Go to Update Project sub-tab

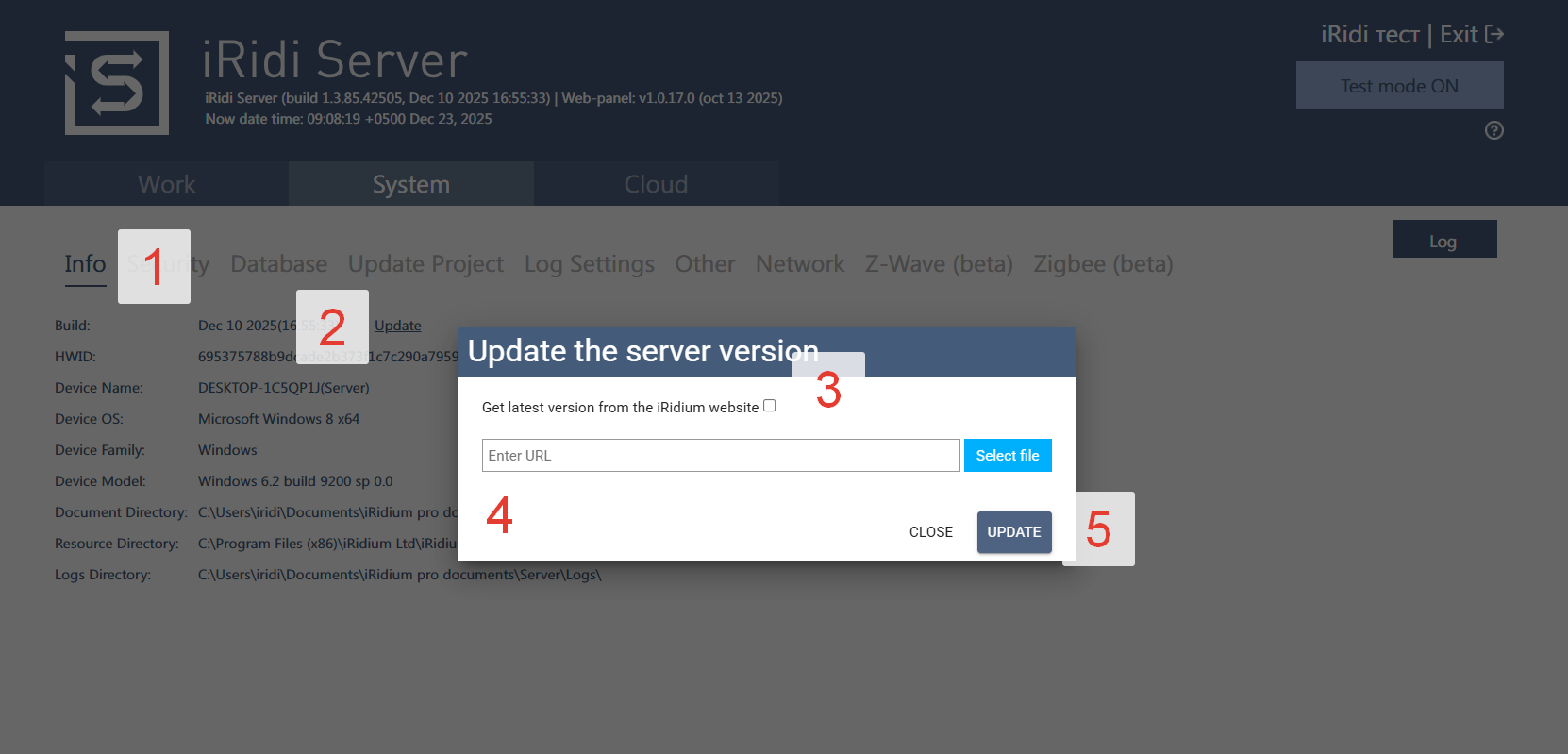click(425, 264)
